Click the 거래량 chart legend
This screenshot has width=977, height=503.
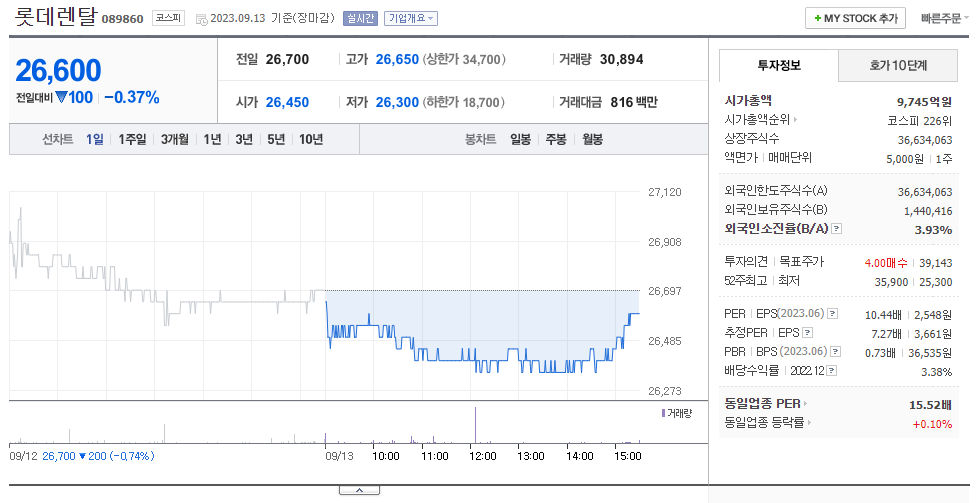click(x=677, y=413)
